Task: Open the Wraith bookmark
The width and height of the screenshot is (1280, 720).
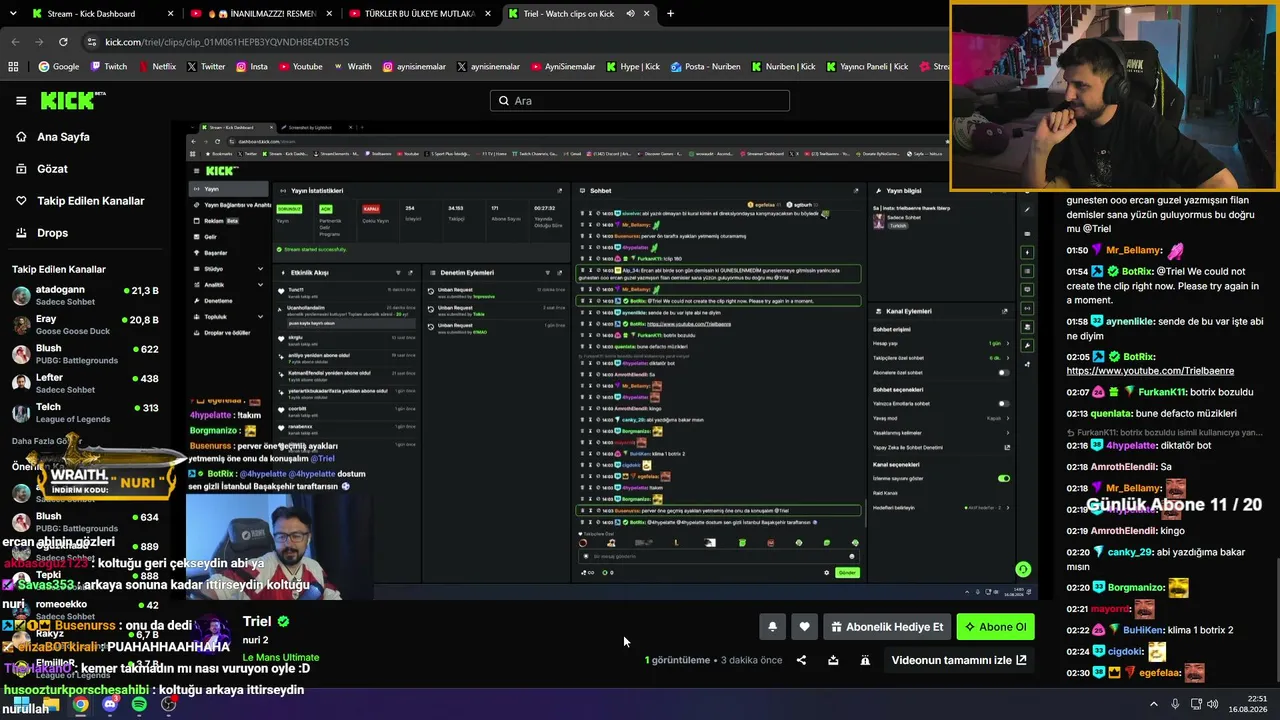Action: (352, 67)
